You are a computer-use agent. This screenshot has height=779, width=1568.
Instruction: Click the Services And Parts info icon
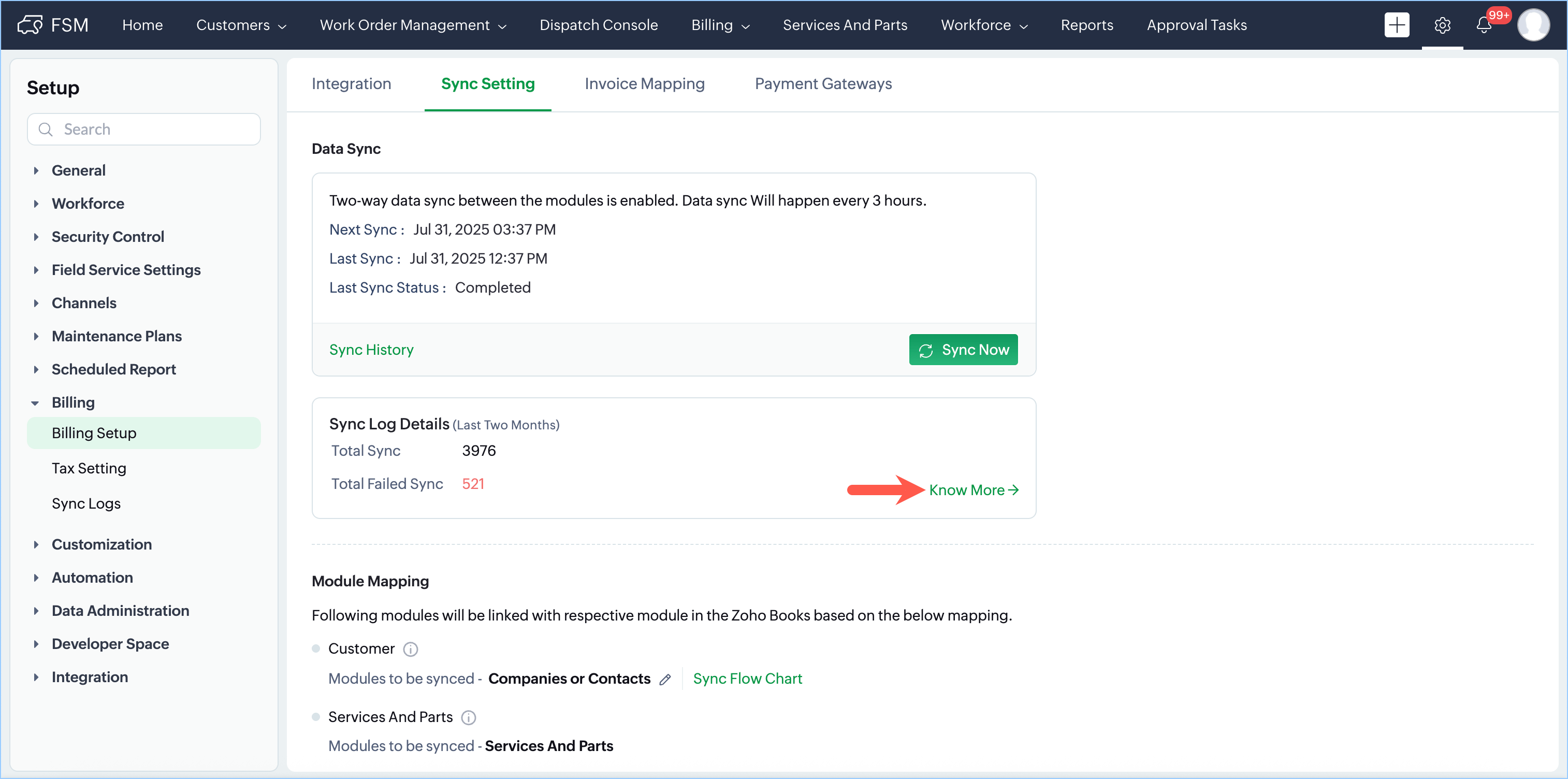coord(469,717)
